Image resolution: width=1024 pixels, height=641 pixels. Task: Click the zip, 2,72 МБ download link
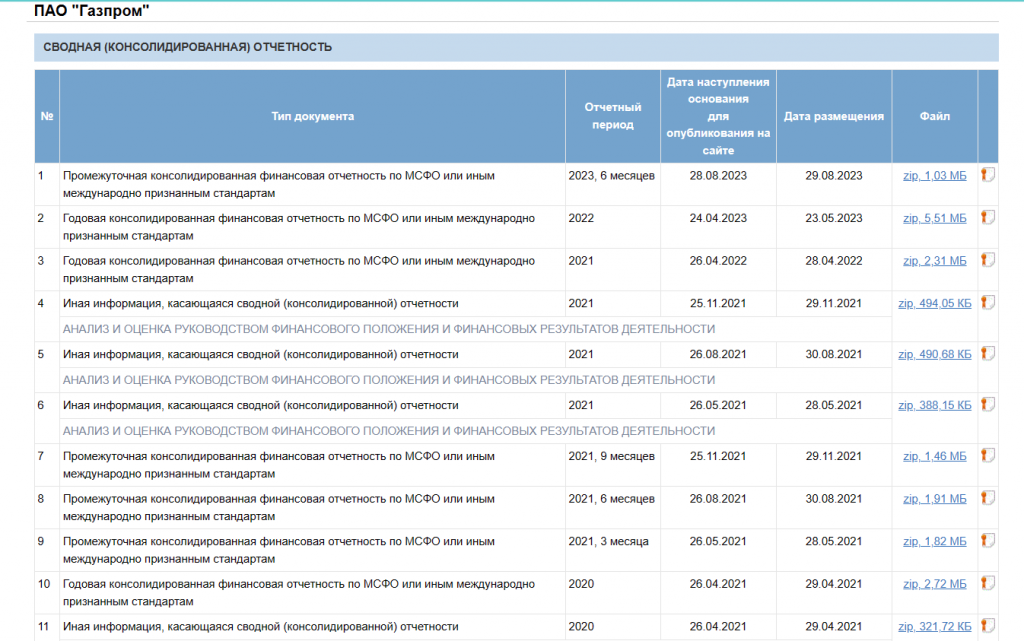[934, 584]
